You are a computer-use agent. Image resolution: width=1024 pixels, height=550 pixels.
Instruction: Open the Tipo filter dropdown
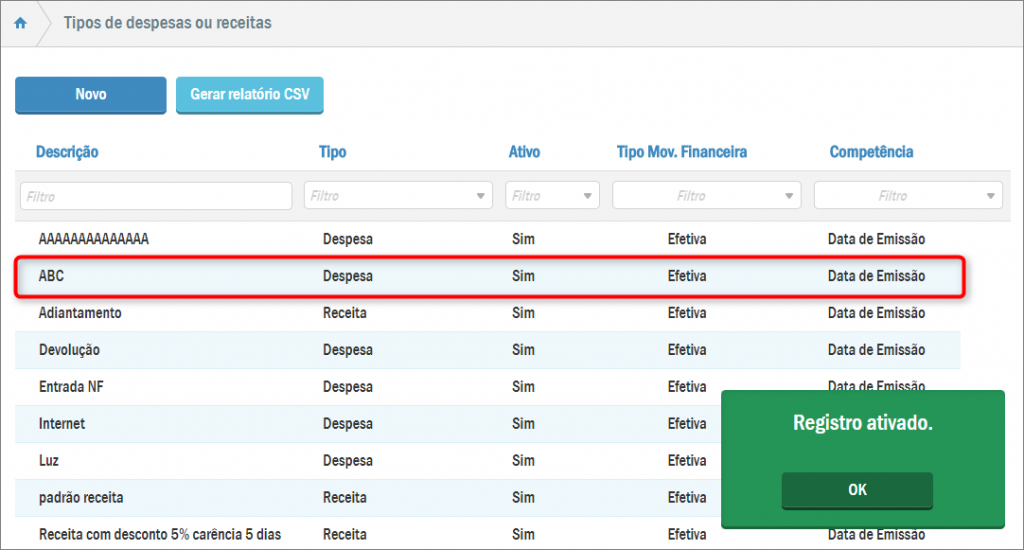click(398, 196)
